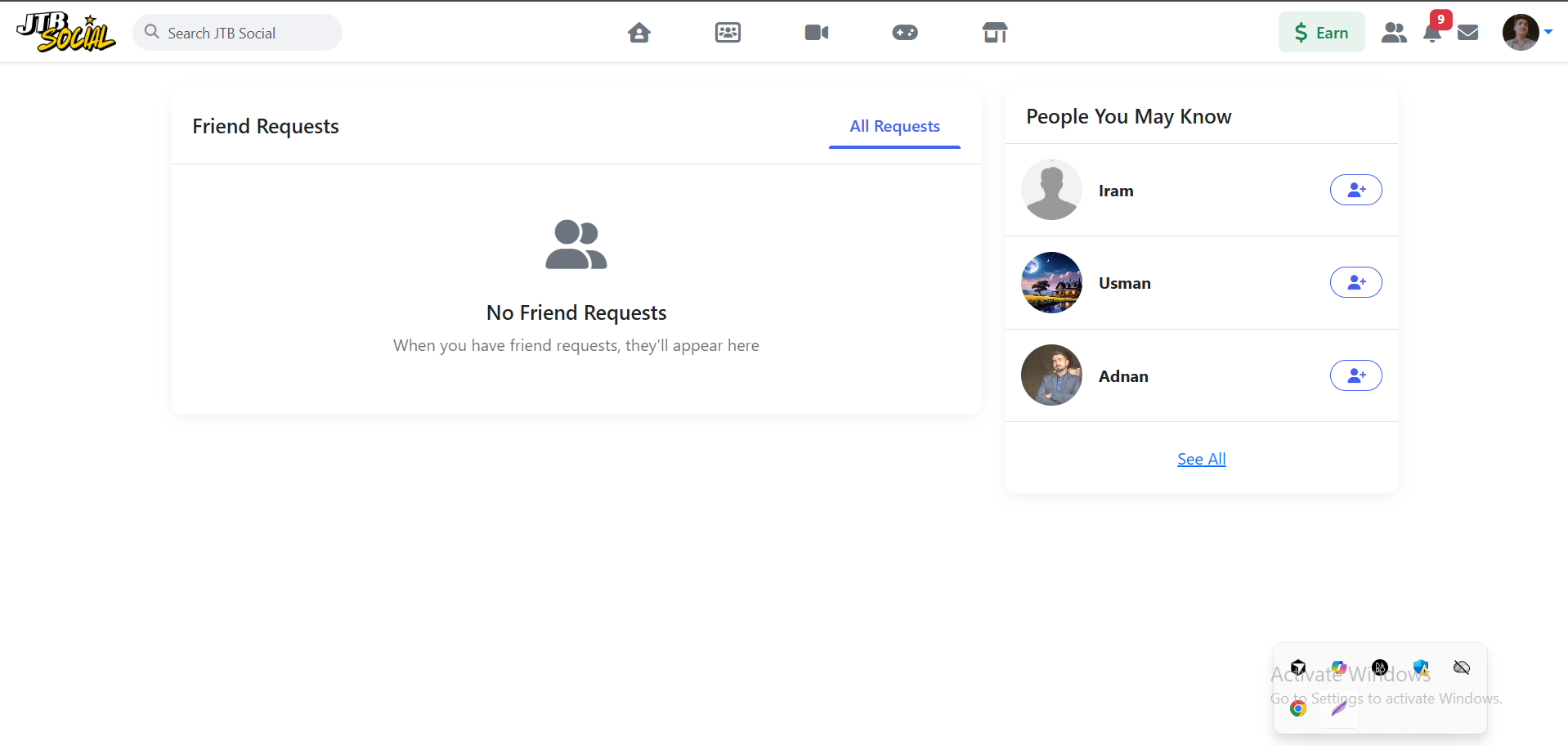
Task: Click the JTB Social logo
Action: point(65,33)
